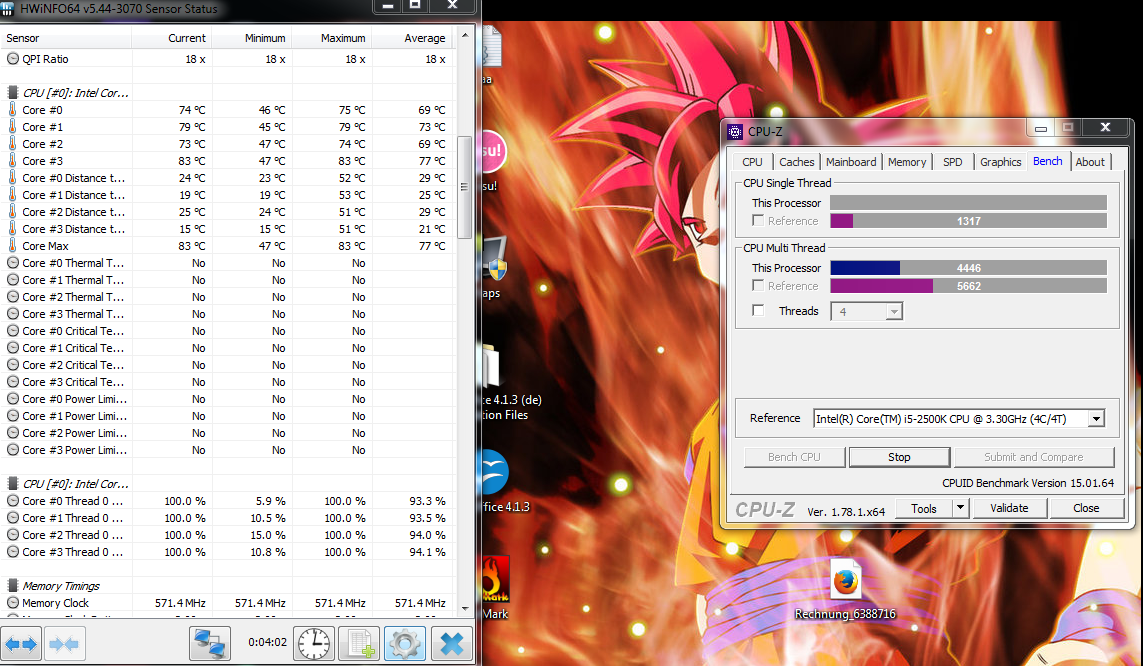This screenshot has height=666, width=1143.
Task: Click HWiNFO scrollbar down arrow
Action: point(464,608)
